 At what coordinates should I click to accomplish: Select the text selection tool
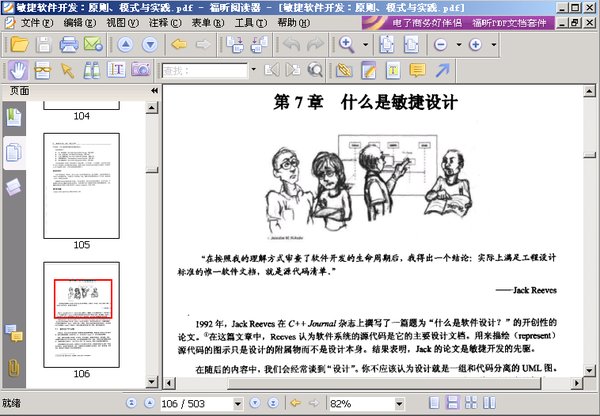click(116, 70)
